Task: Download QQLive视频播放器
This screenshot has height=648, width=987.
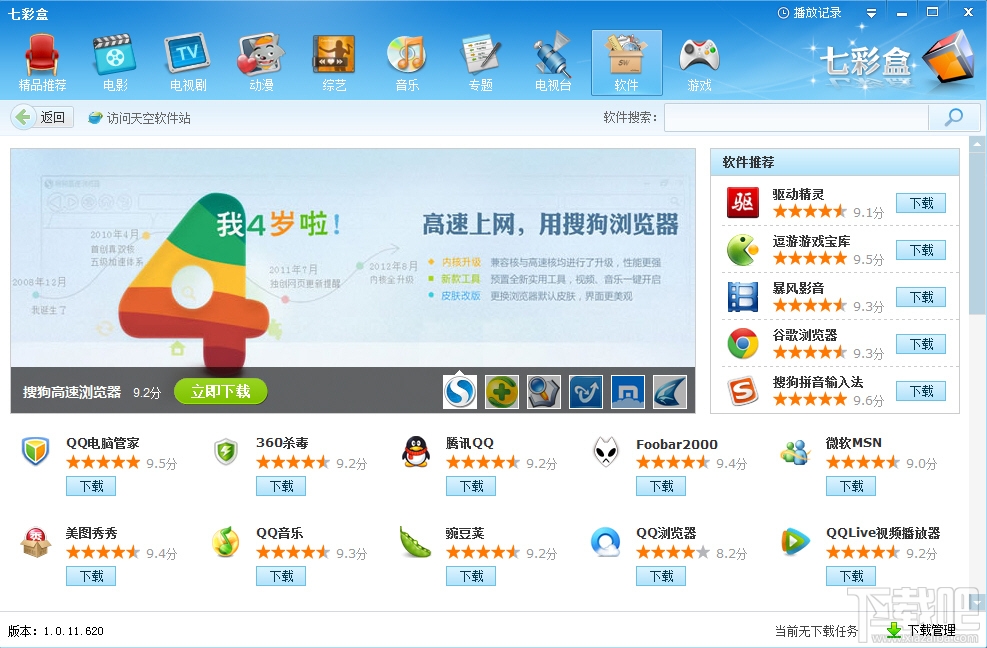Action: [851, 576]
